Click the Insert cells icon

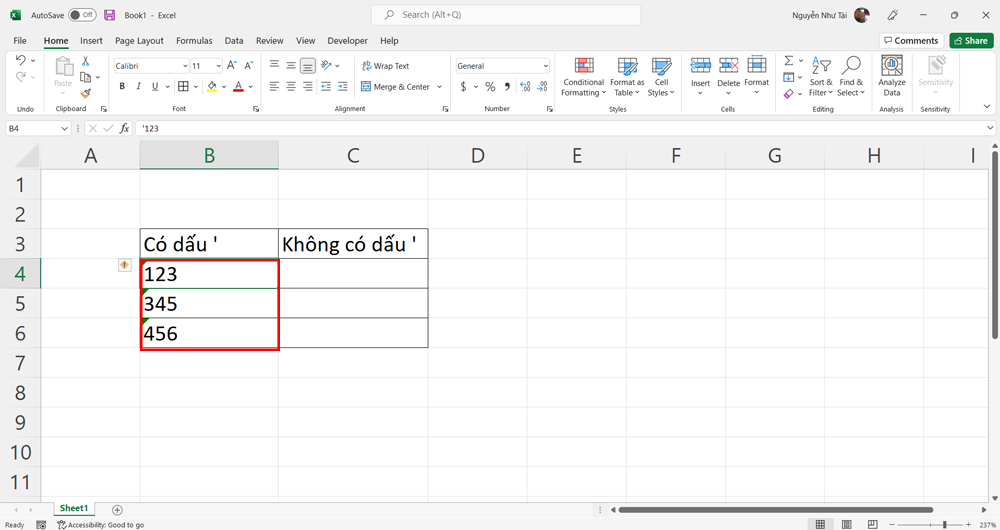pyautogui.click(x=700, y=65)
